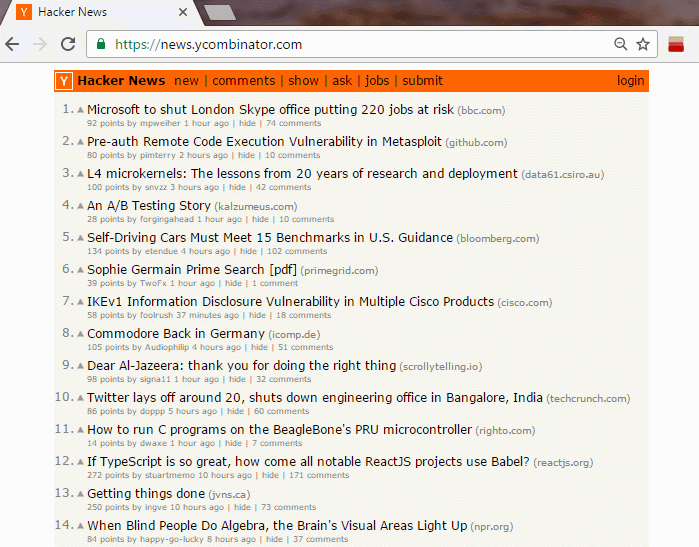
Task: Click the browser back arrow
Action: [12, 44]
